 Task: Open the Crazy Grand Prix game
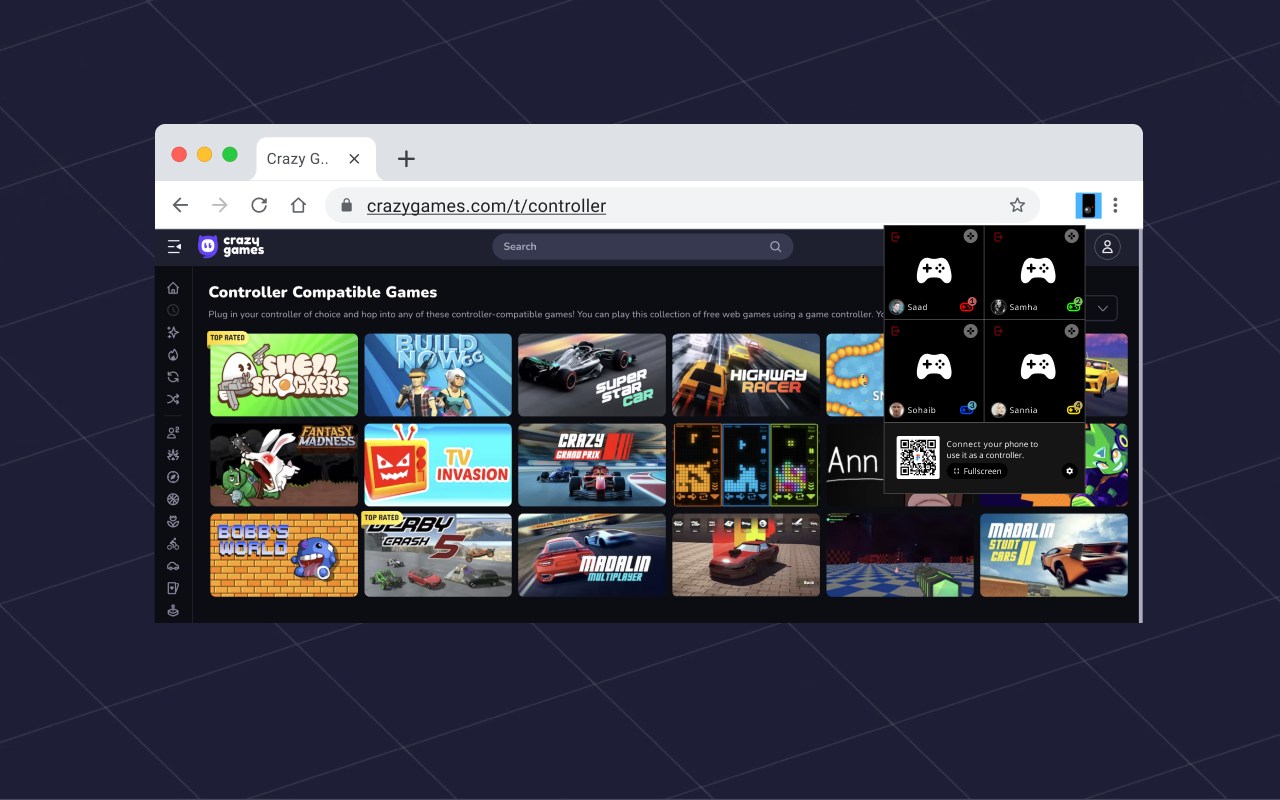coord(592,465)
